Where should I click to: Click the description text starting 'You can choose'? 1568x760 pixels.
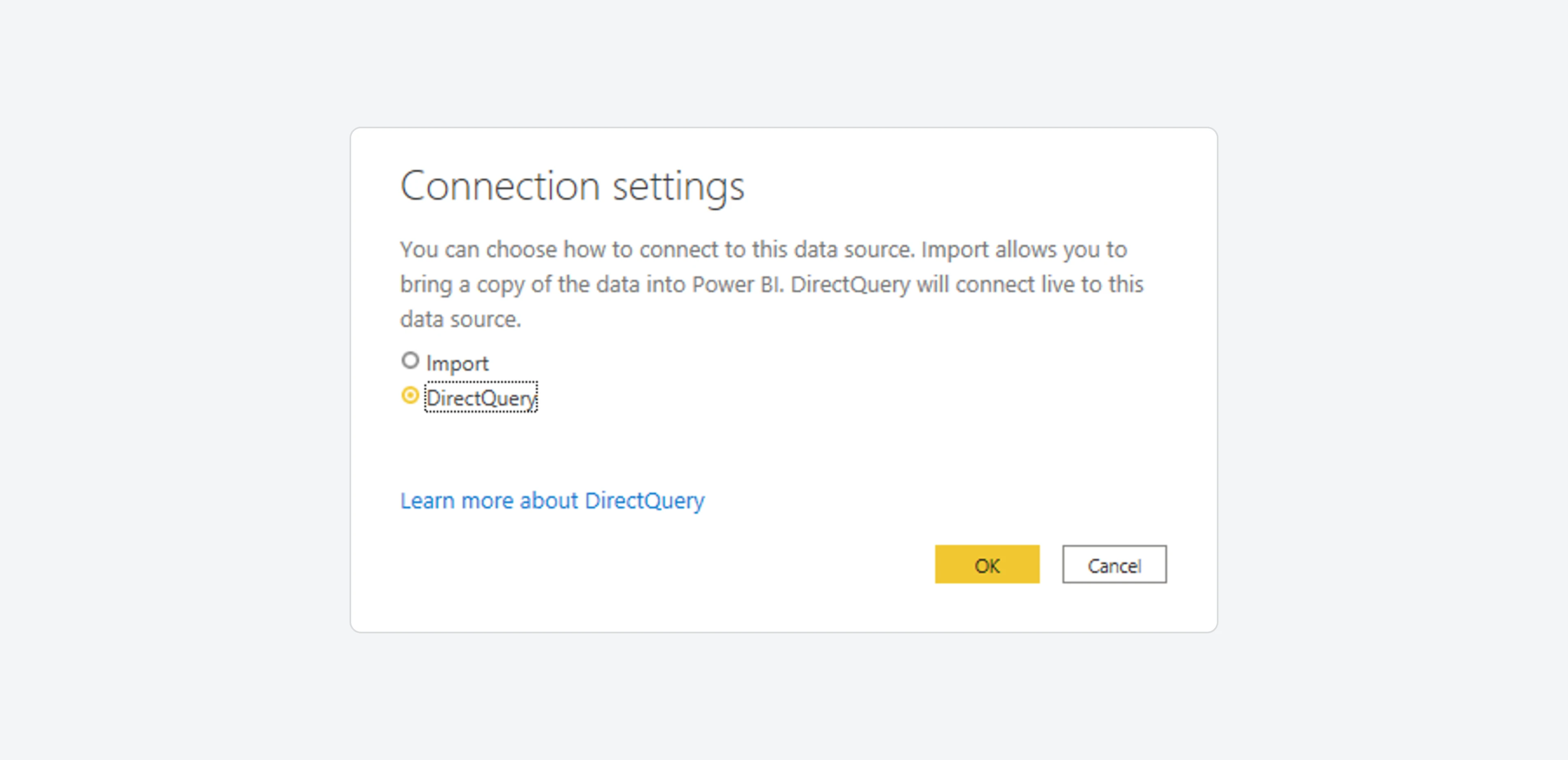(771, 284)
